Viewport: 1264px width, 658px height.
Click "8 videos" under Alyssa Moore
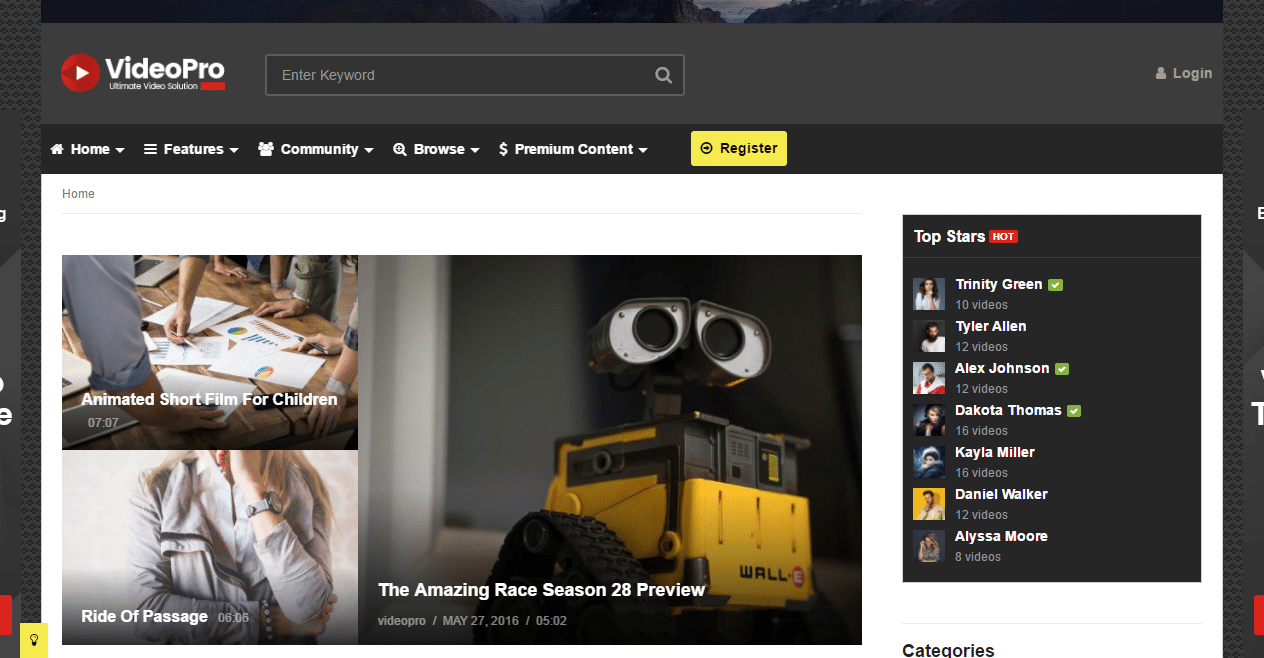click(x=978, y=557)
